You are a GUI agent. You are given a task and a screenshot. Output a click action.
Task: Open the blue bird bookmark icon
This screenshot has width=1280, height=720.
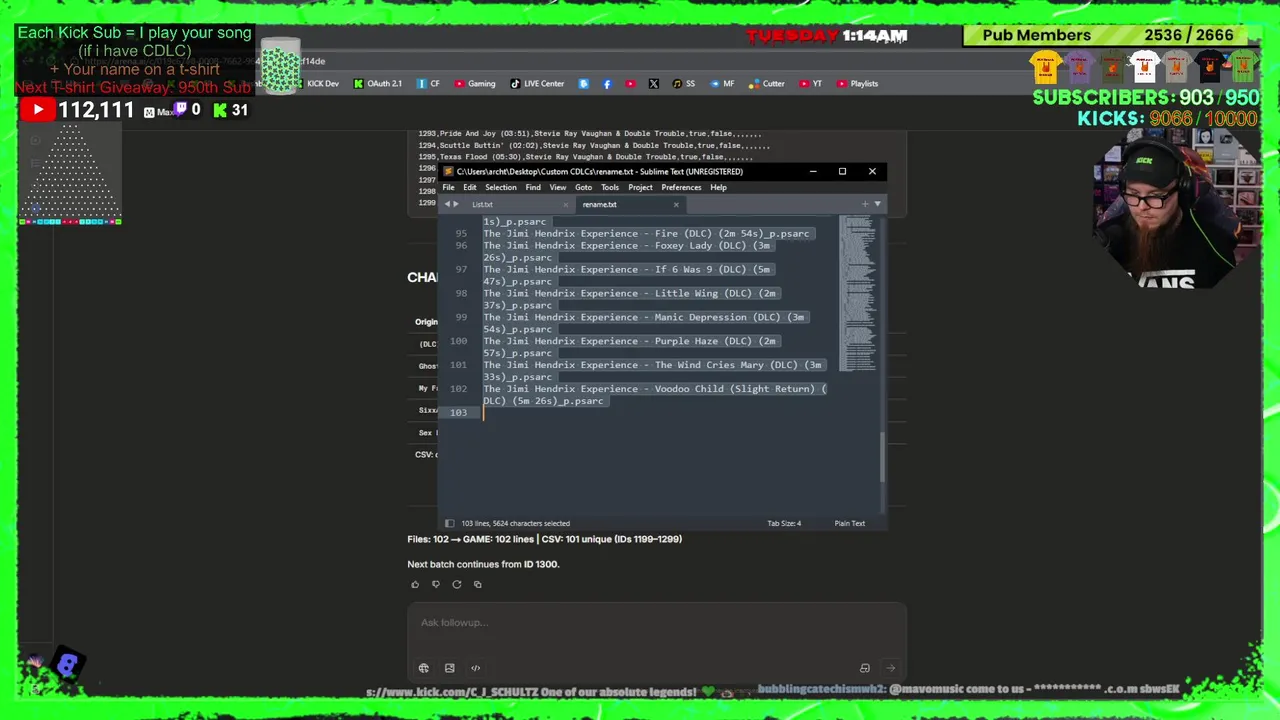(x=584, y=84)
